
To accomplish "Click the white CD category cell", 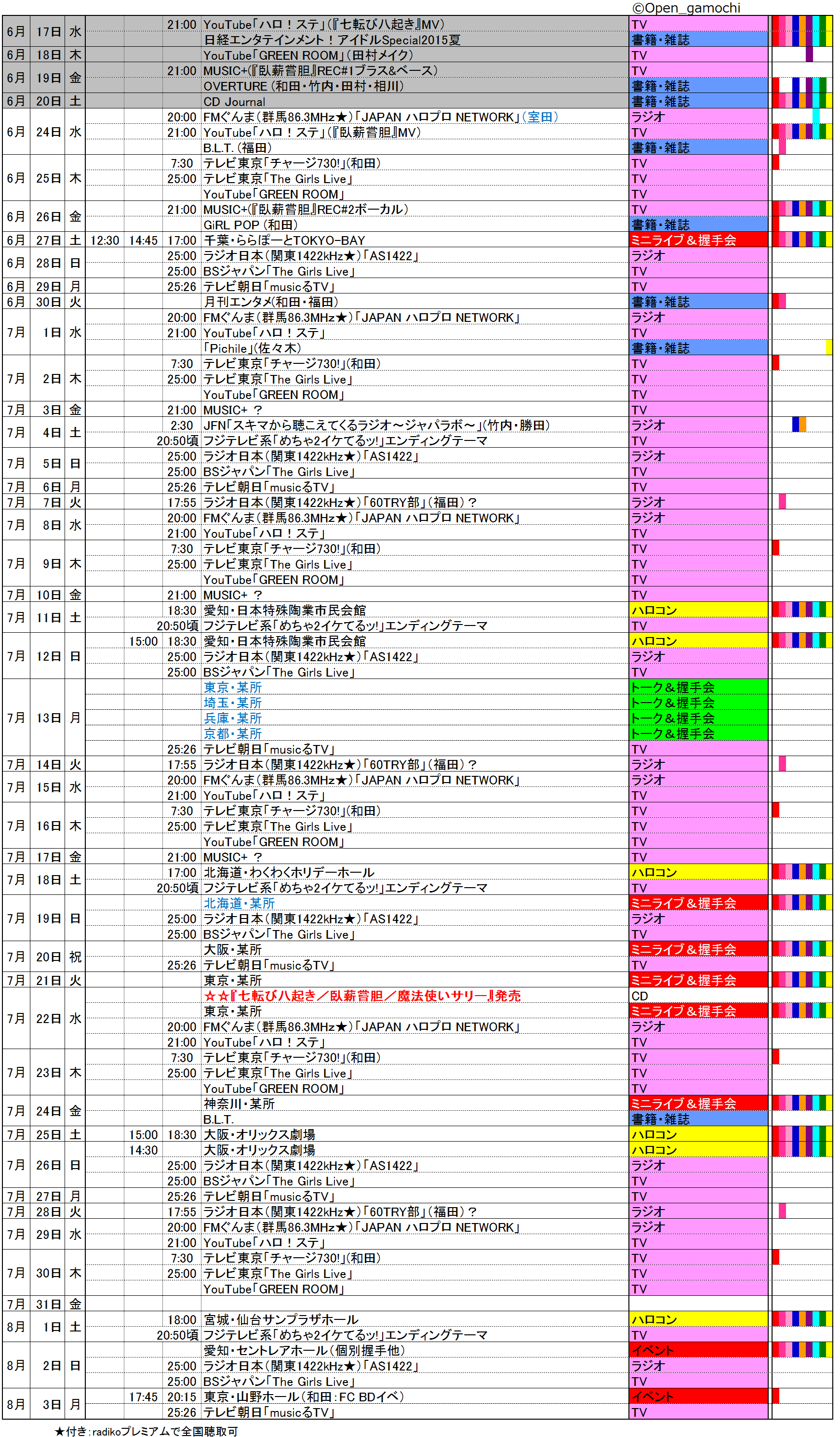I will click(699, 996).
